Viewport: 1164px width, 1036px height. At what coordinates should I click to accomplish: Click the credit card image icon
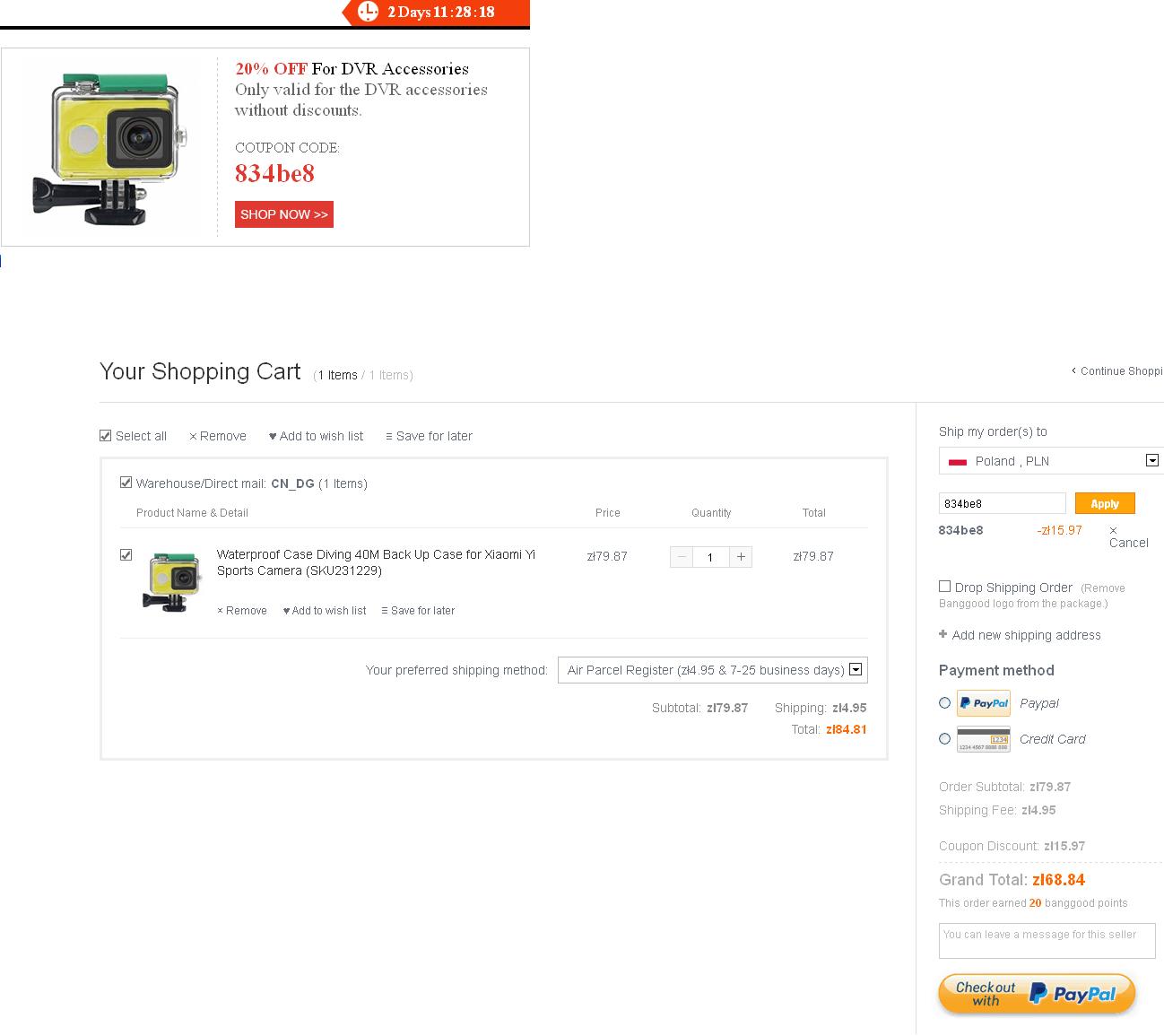984,739
